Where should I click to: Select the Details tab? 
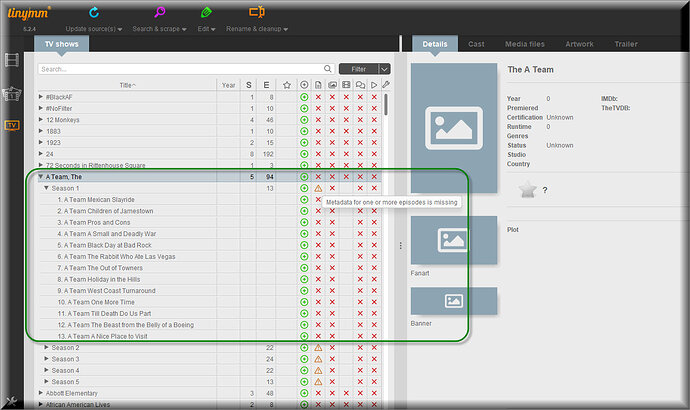pyautogui.click(x=435, y=44)
